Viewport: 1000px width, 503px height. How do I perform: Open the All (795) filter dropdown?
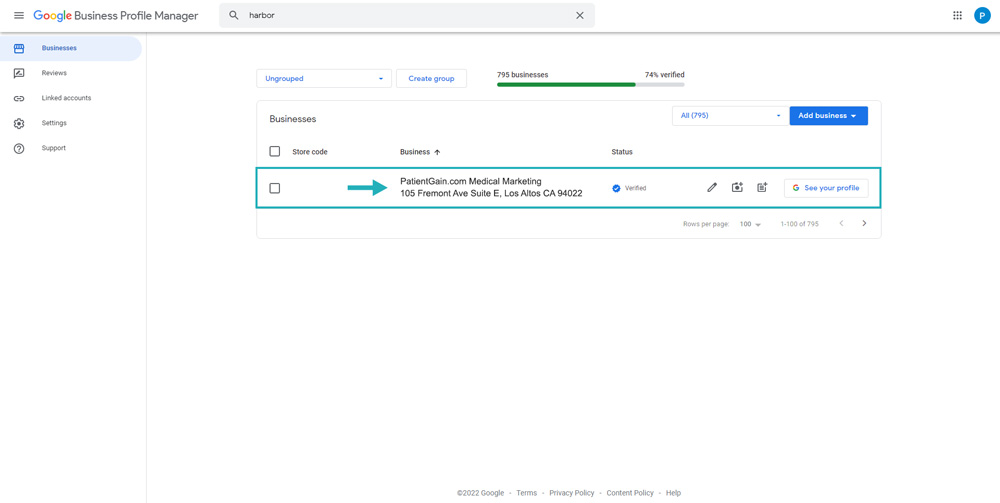(730, 115)
